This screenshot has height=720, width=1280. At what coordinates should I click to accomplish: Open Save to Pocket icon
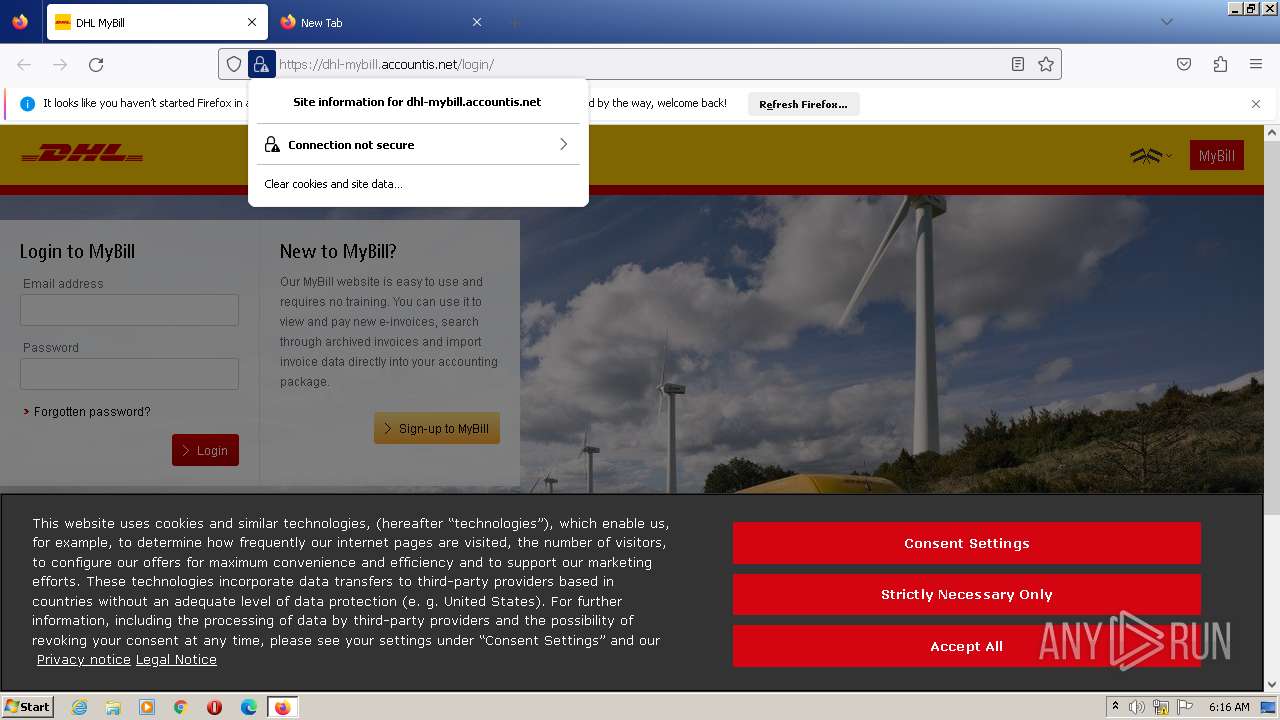pyautogui.click(x=1184, y=64)
